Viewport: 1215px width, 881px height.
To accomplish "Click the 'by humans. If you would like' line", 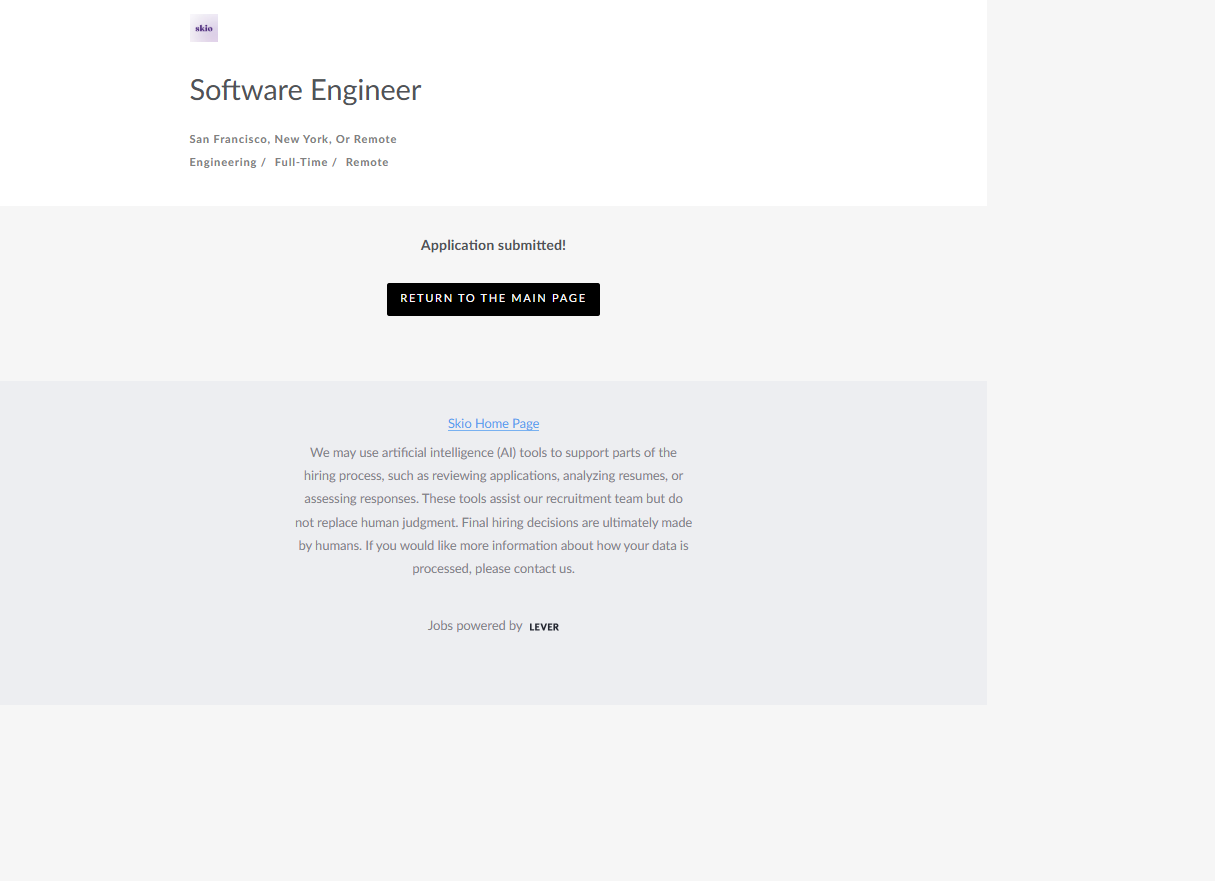I will click(x=493, y=546).
